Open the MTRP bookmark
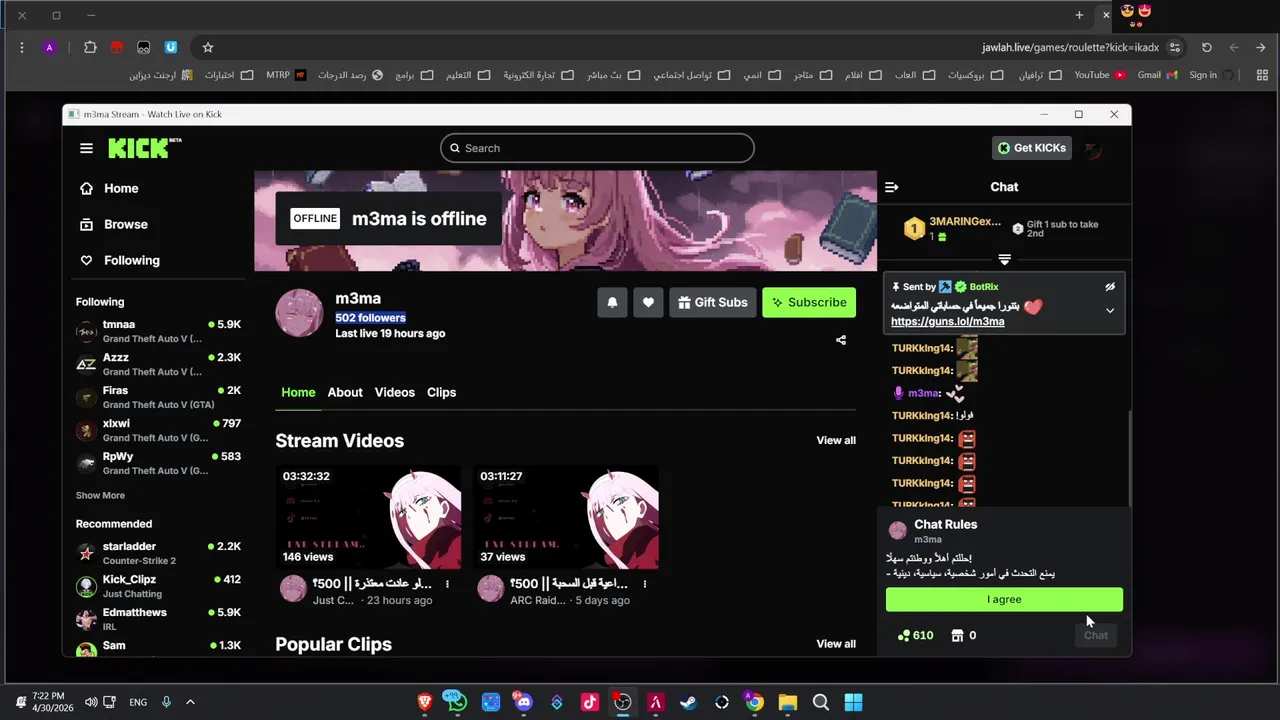Image resolution: width=1280 pixels, height=720 pixels. pos(286,75)
